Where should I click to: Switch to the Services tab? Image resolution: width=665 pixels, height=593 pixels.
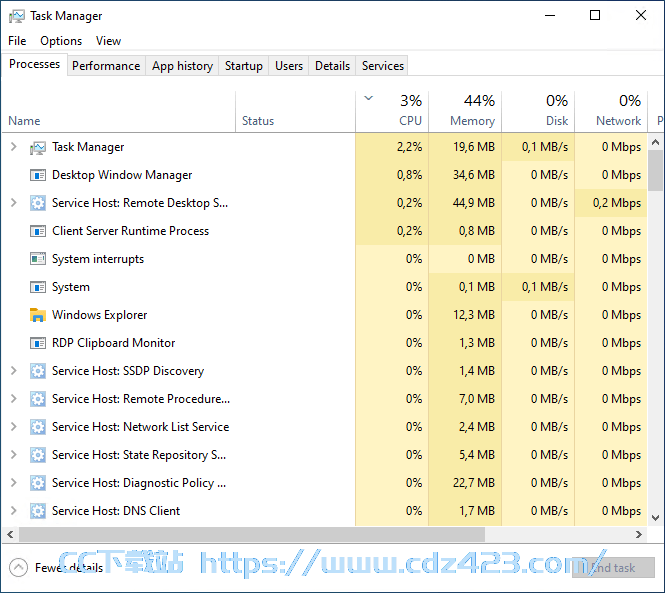point(383,66)
